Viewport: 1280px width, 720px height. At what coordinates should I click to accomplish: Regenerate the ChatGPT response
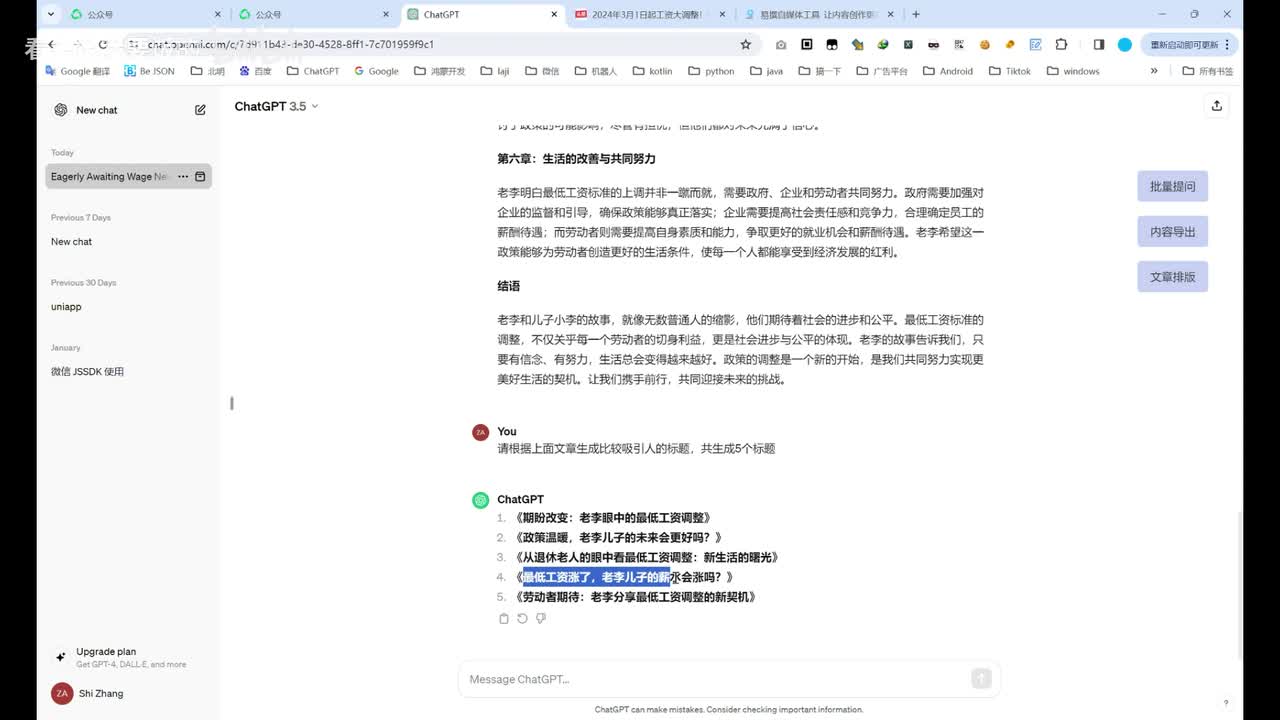click(x=522, y=619)
